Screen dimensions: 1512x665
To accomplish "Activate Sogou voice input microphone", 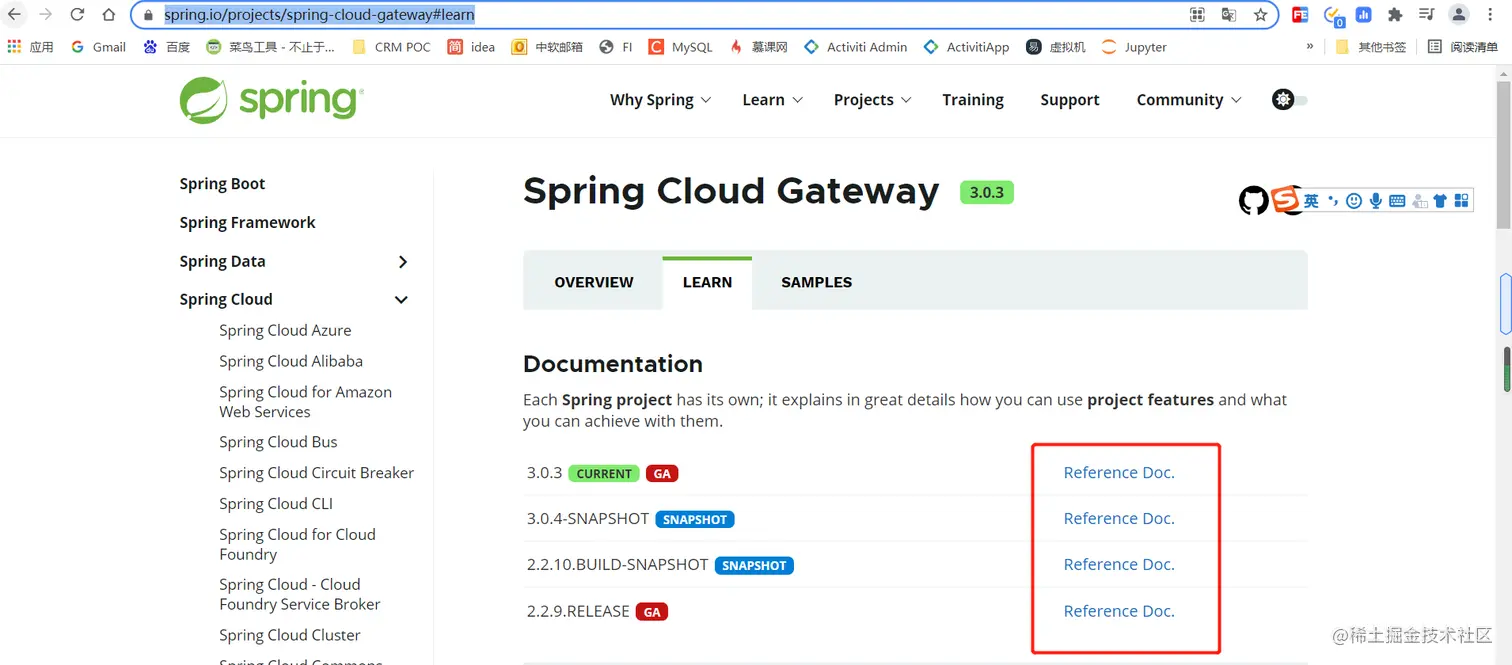I will tap(1376, 201).
